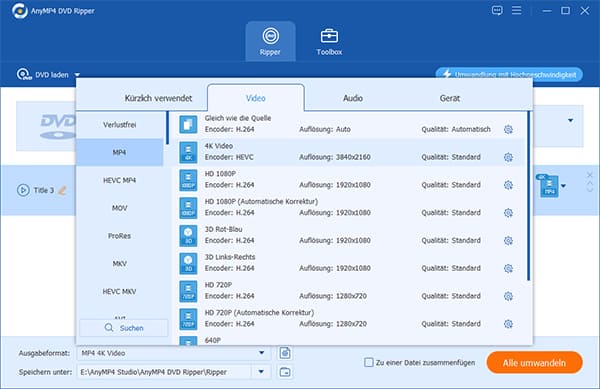This screenshot has width=600, height=389.
Task: Select ProRes in the format list
Action: (119, 236)
